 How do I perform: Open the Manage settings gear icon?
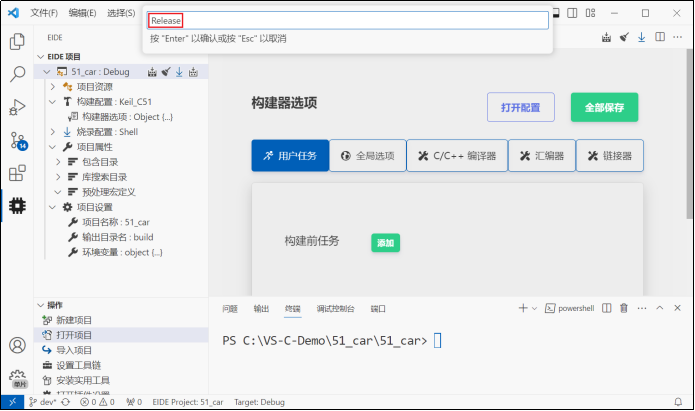[x=18, y=379]
